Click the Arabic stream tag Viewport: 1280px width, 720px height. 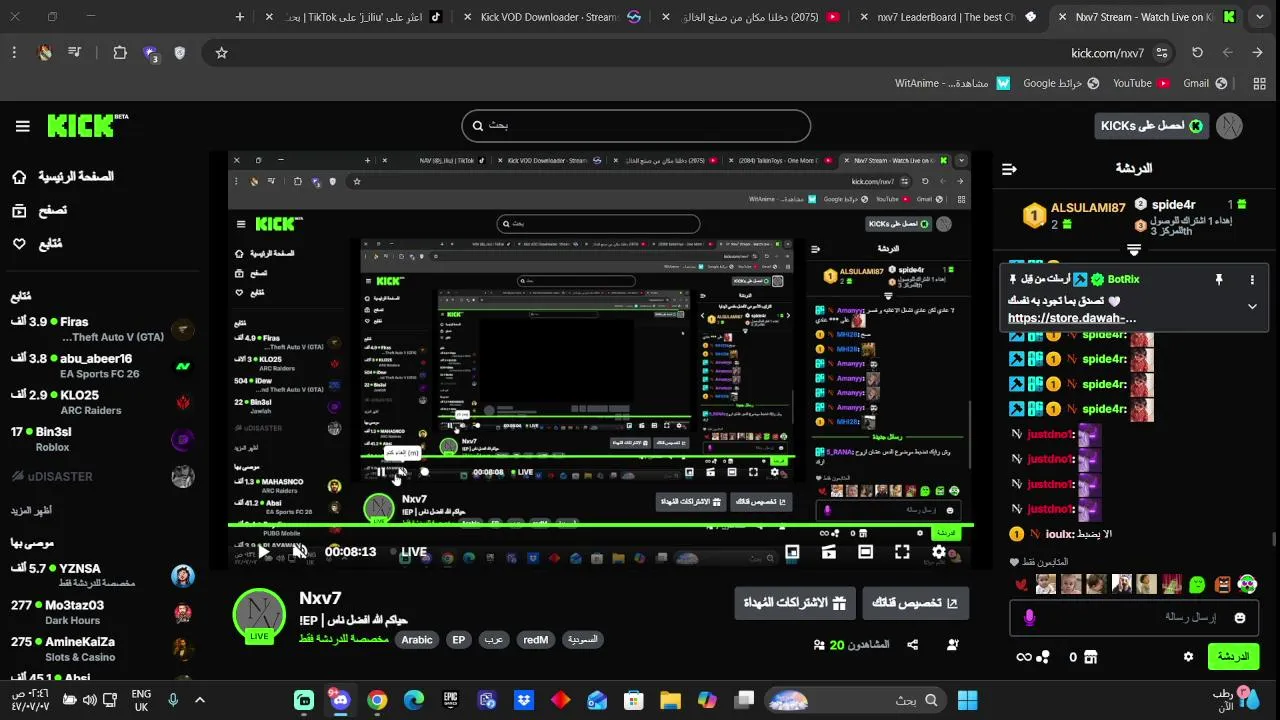pyautogui.click(x=417, y=640)
